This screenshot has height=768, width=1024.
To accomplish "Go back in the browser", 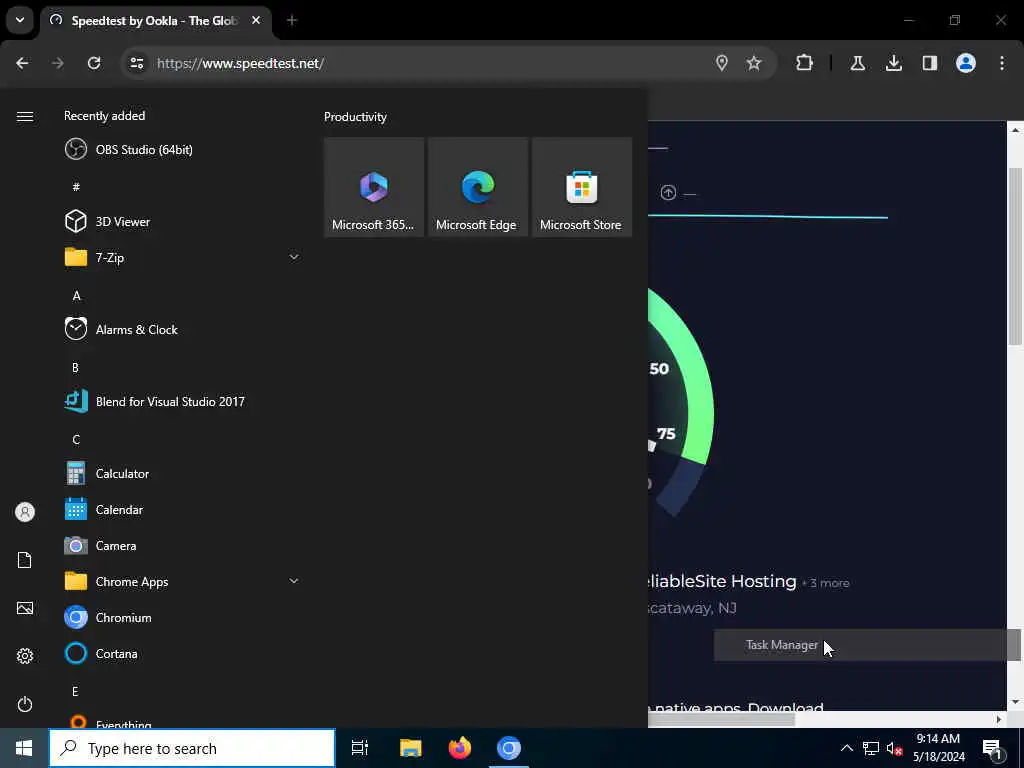I will [22, 63].
